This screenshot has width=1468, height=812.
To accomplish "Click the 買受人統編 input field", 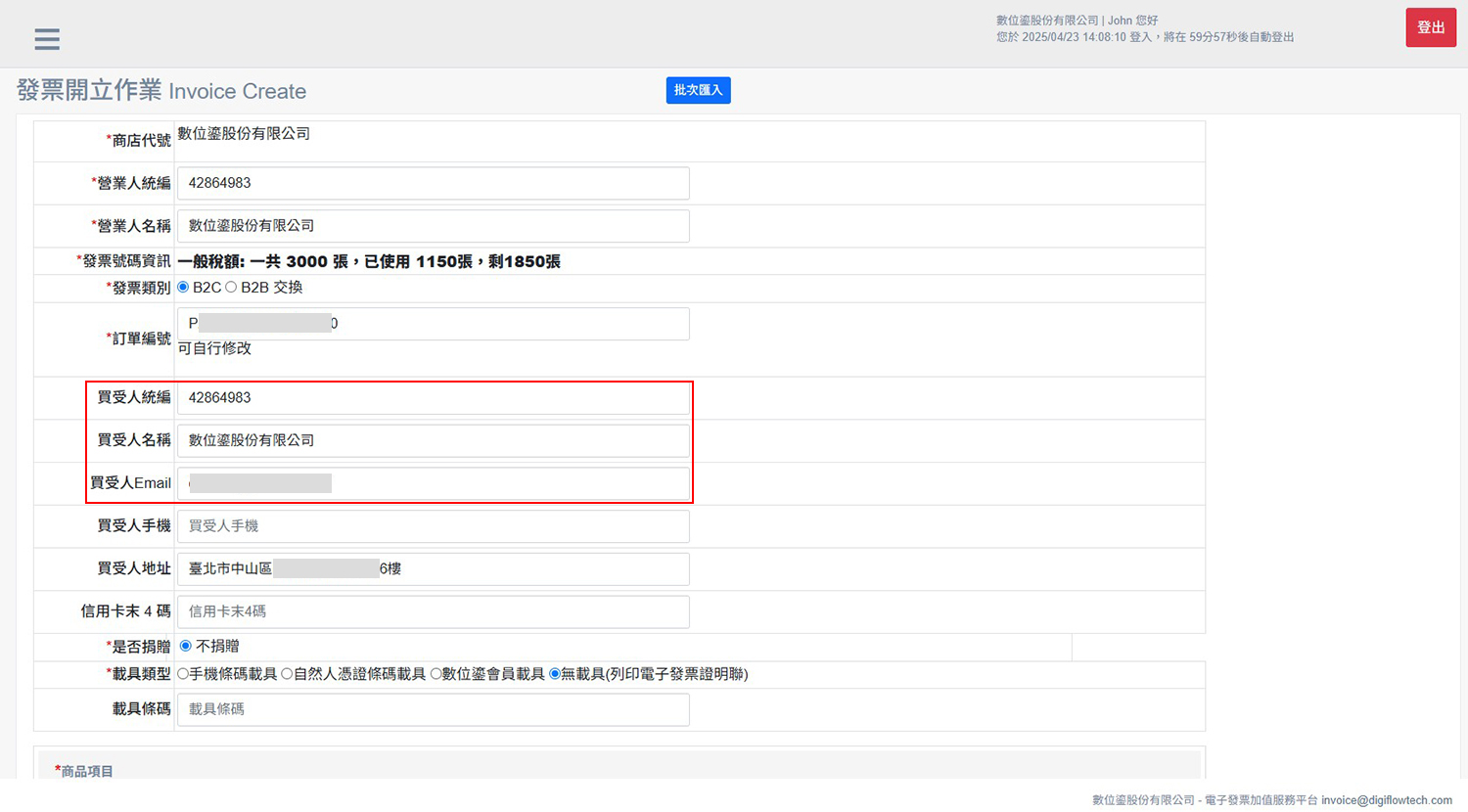I will click(433, 398).
